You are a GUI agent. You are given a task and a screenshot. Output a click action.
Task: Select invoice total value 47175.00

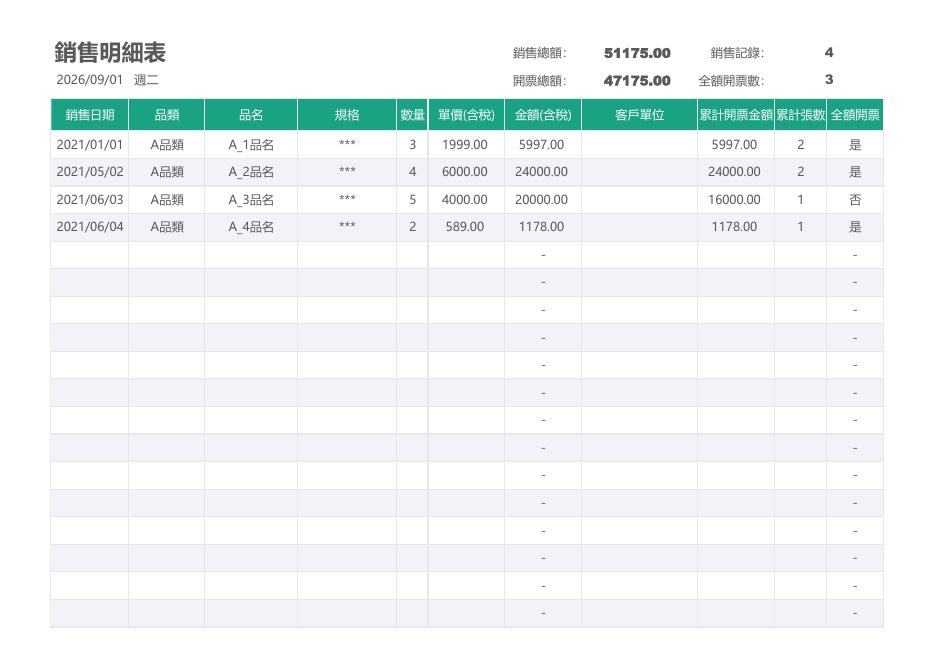[x=637, y=81]
